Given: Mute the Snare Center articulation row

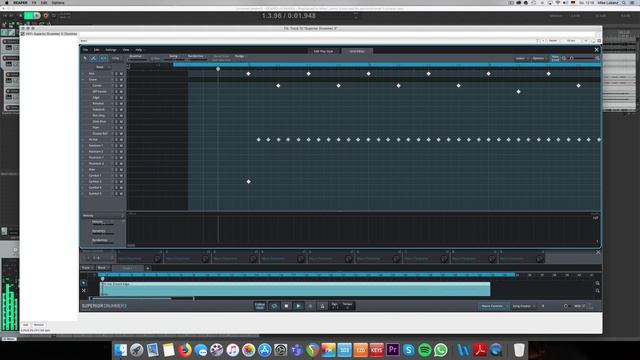Looking at the screenshot, I should pyautogui.click(x=121, y=86).
